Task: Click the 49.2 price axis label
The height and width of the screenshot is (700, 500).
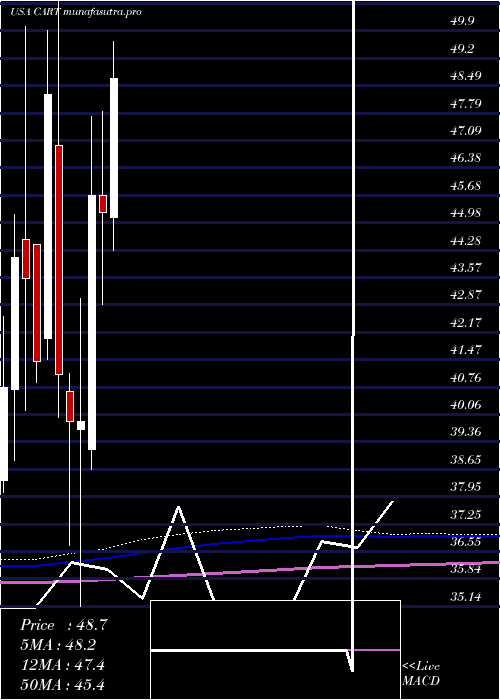Action: tap(462, 48)
